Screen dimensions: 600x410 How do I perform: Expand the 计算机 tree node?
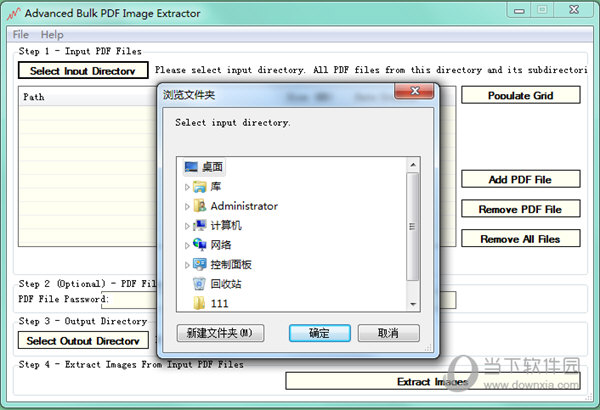[187, 226]
